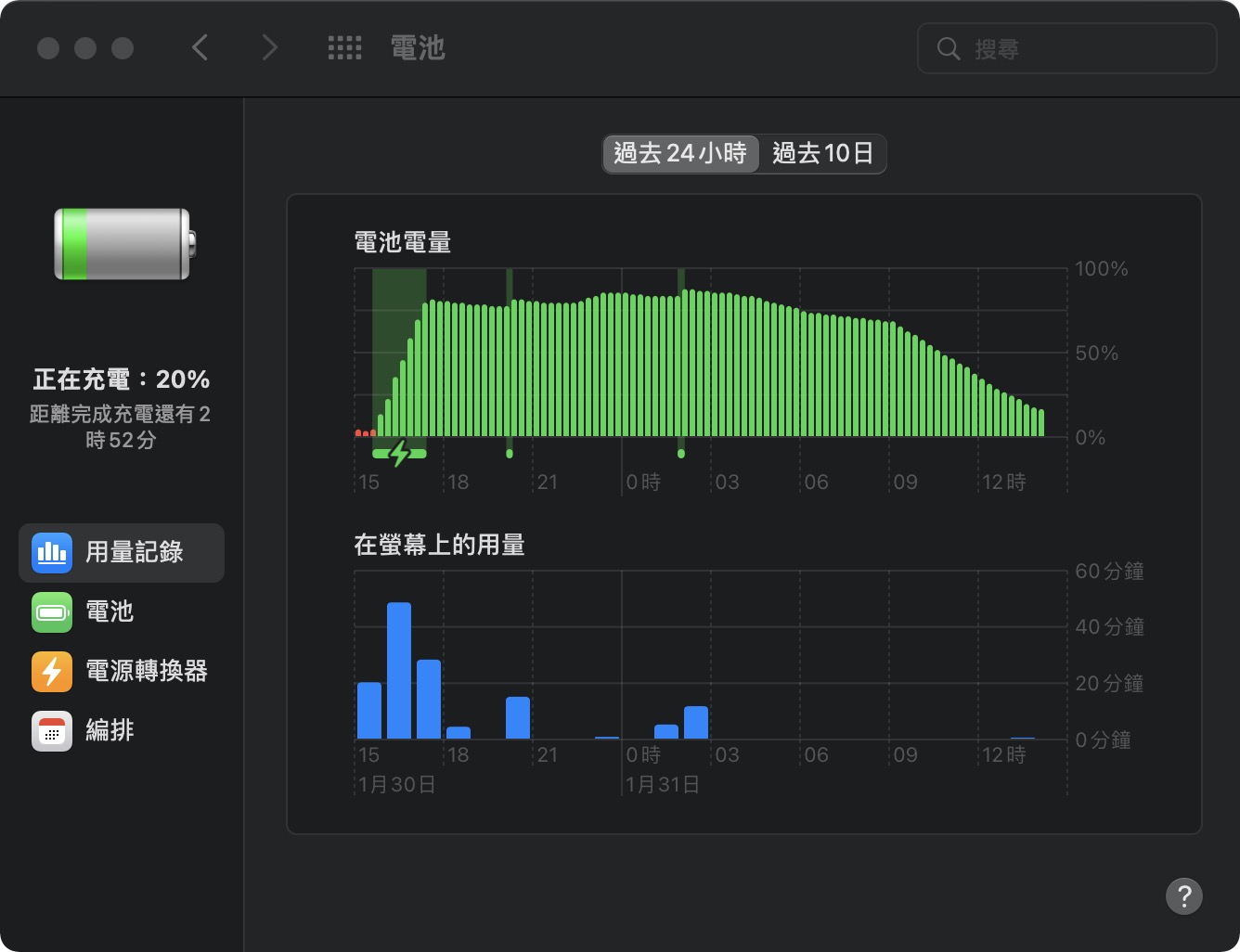Viewport: 1240px width, 952px height.
Task: Click the 用量記錄 bar chart icon
Action: (52, 553)
